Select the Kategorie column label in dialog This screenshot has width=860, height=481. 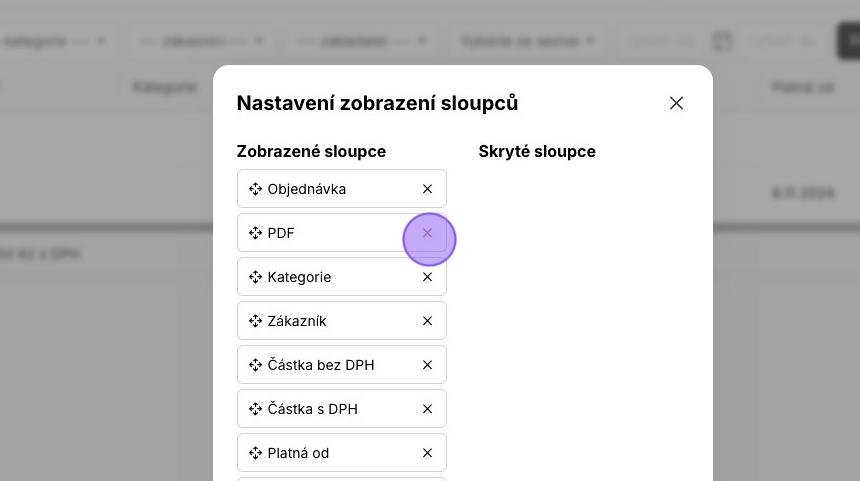[299, 278]
